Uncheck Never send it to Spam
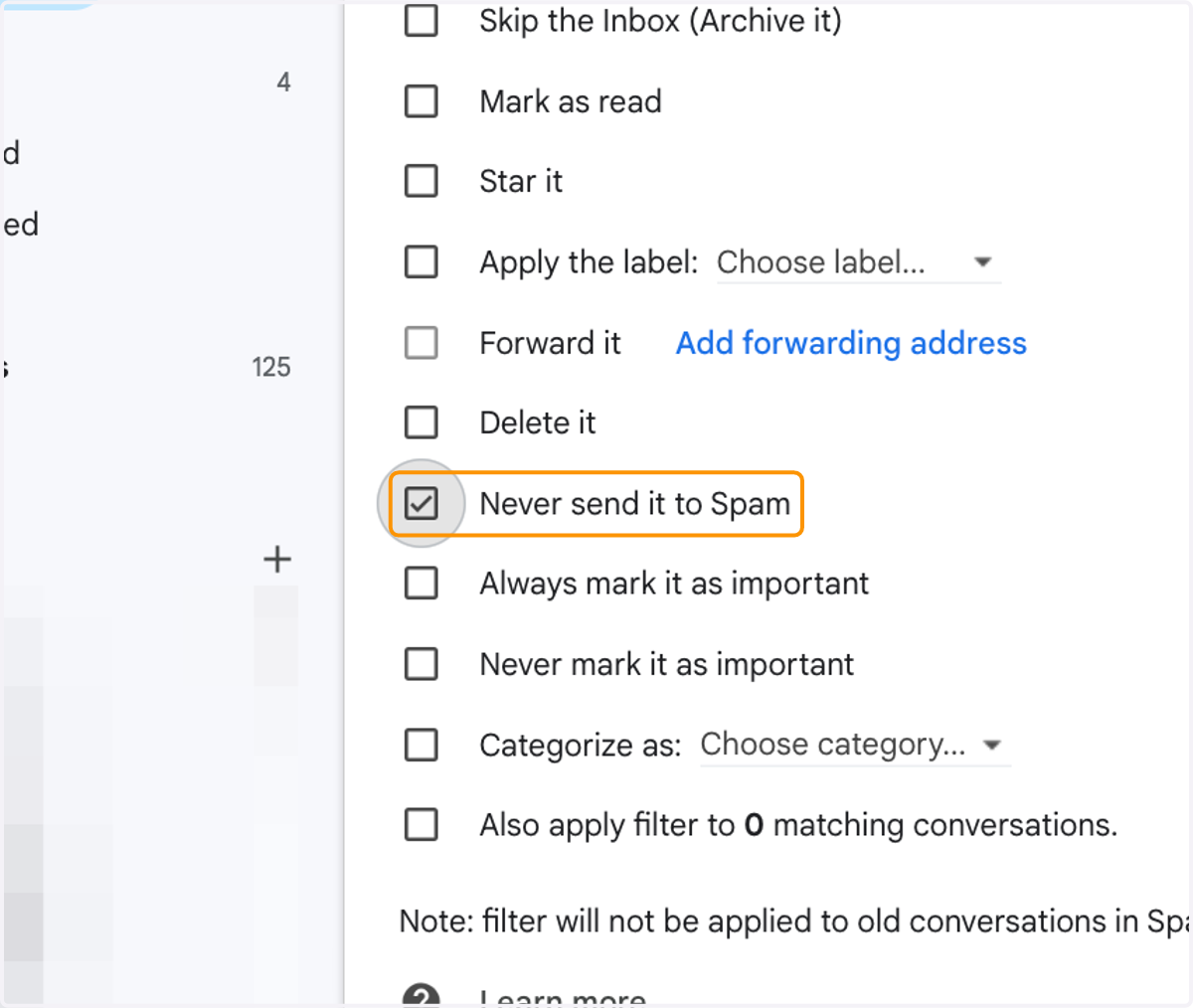 click(422, 503)
